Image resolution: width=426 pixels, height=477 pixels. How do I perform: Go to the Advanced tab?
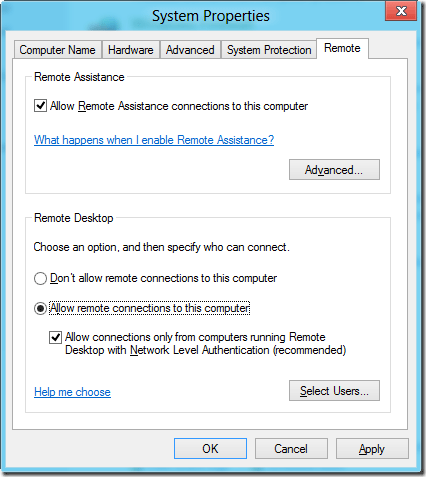tap(190, 50)
